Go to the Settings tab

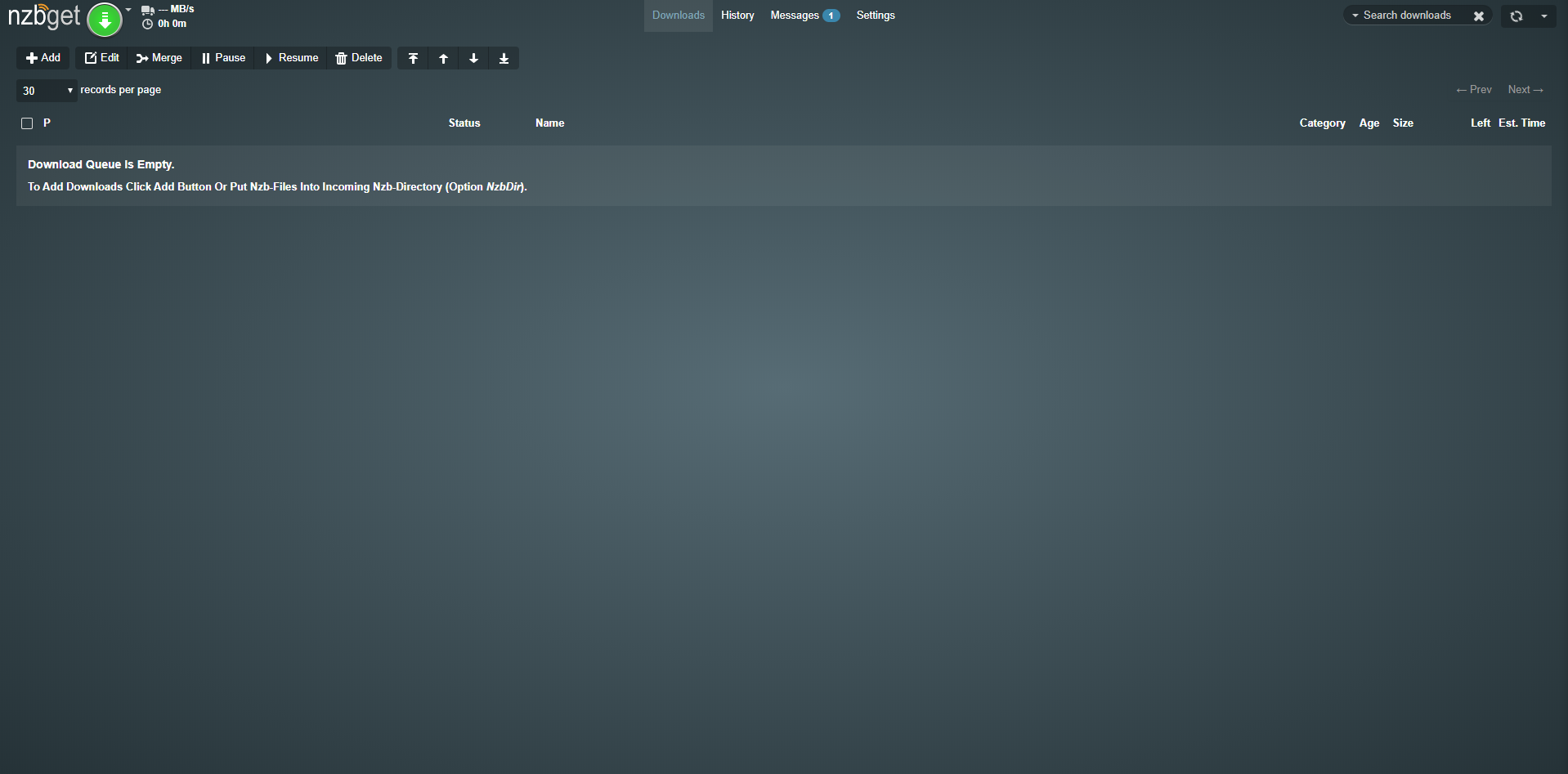click(x=876, y=16)
